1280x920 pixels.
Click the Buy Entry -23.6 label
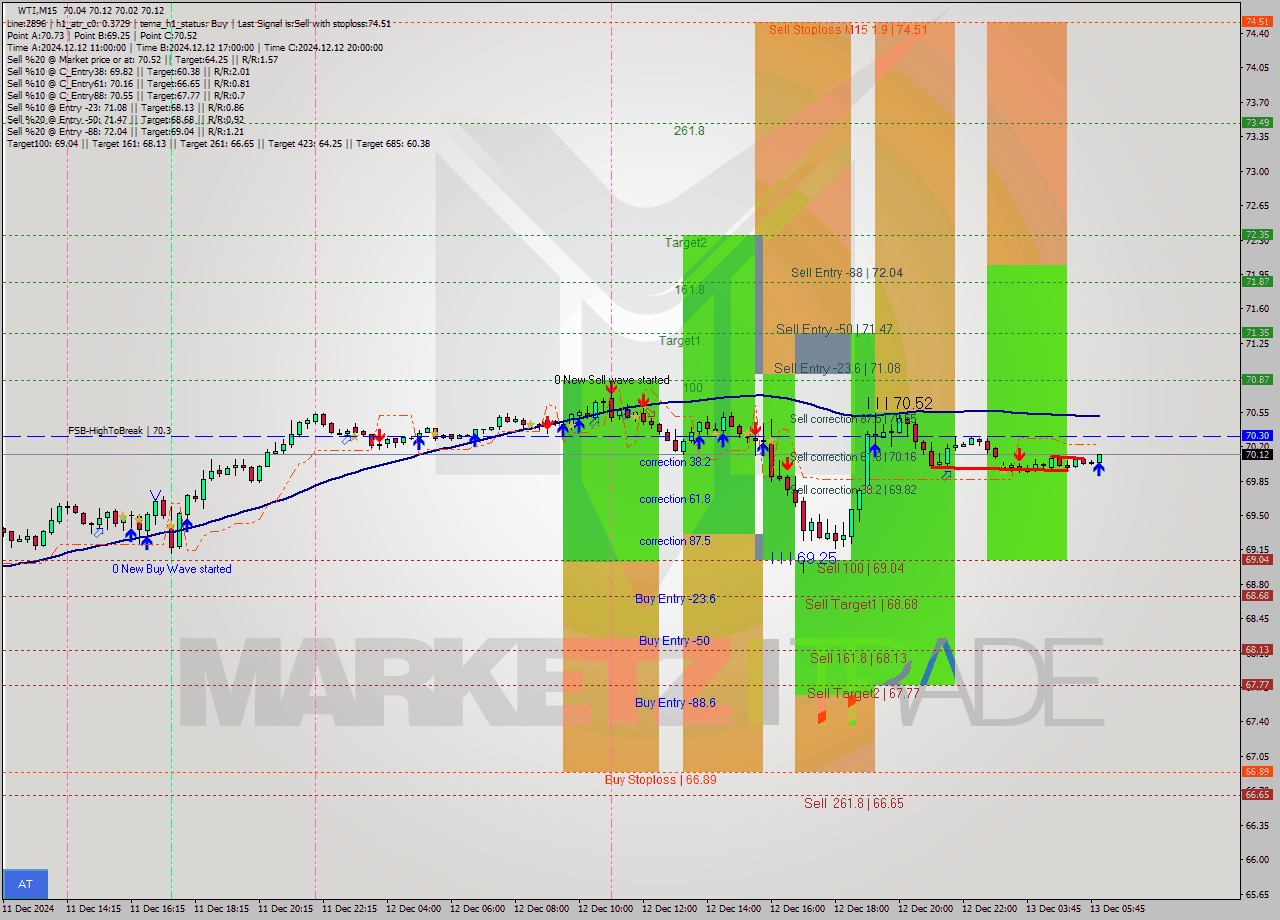click(x=675, y=599)
